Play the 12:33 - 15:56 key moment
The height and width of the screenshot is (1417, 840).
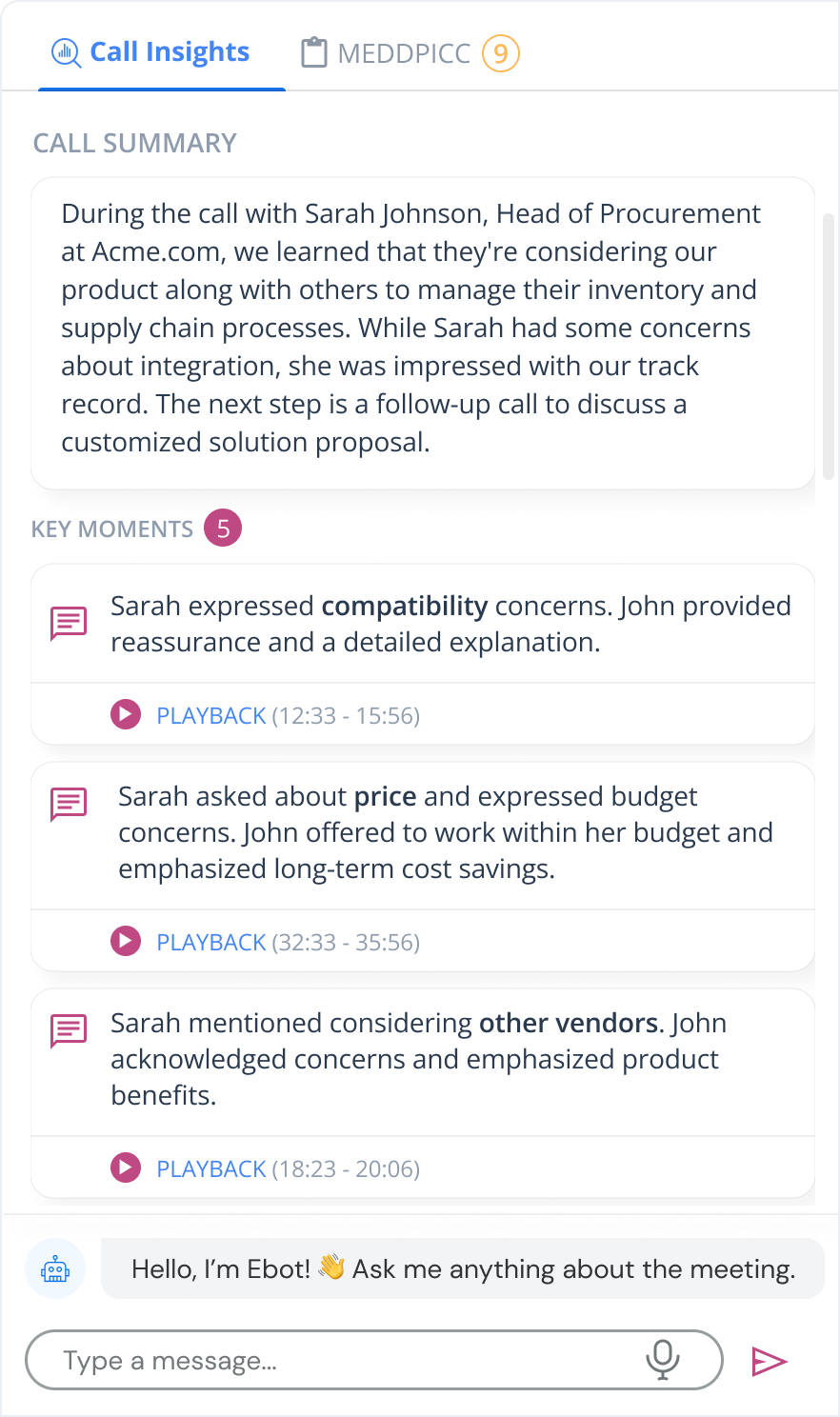click(126, 714)
